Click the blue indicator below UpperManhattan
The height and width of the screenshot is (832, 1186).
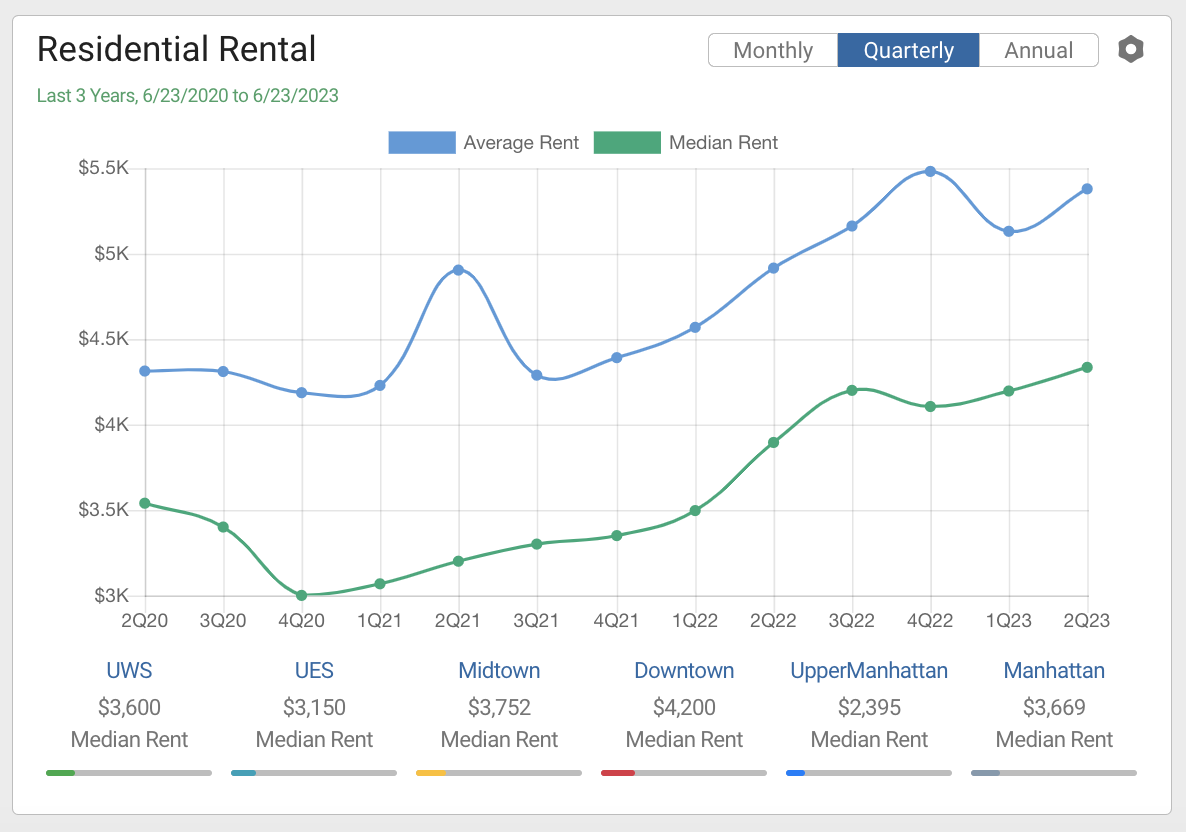(796, 772)
